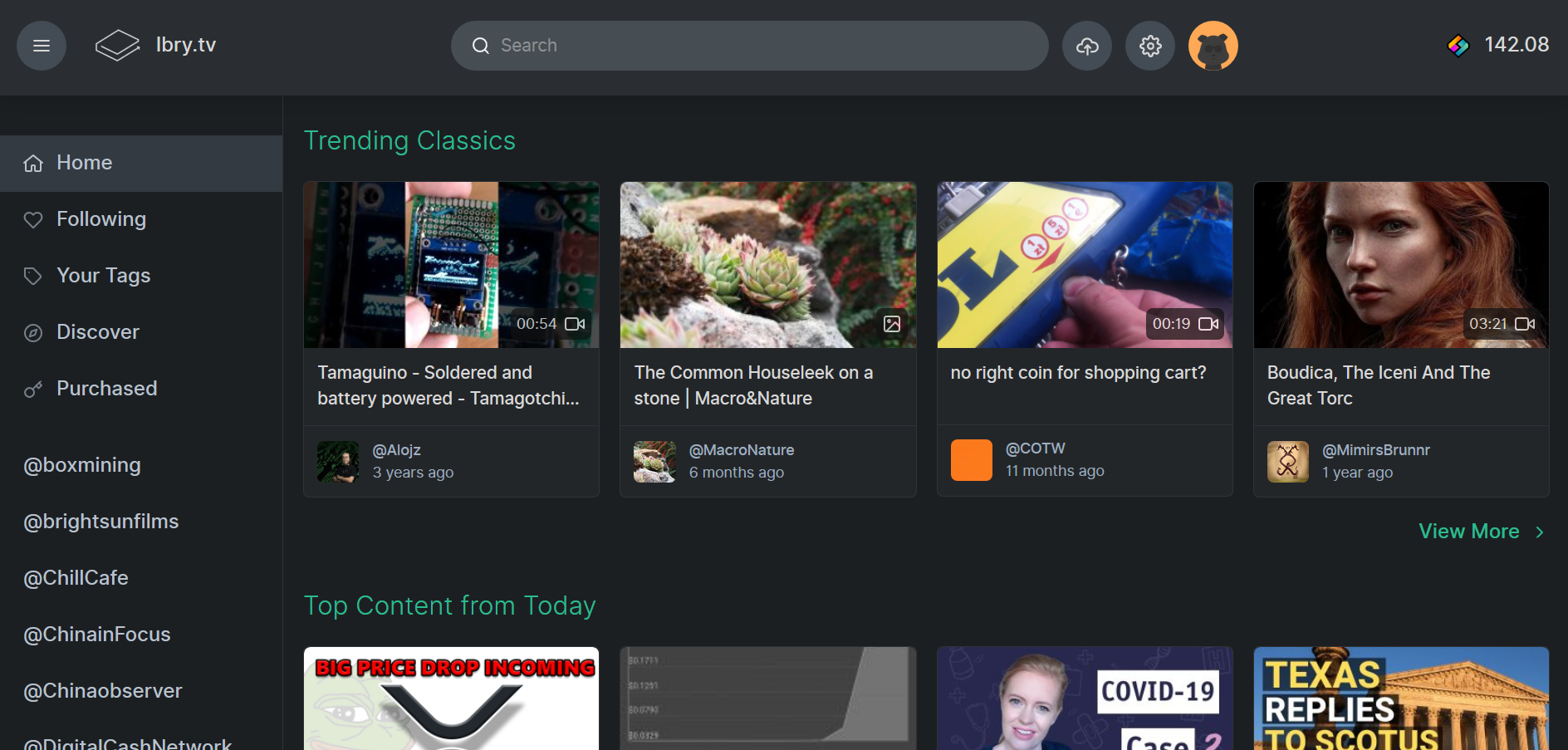This screenshot has width=1568, height=750.
Task: Click the video icon on Boudica thumbnail
Action: pos(1525,324)
